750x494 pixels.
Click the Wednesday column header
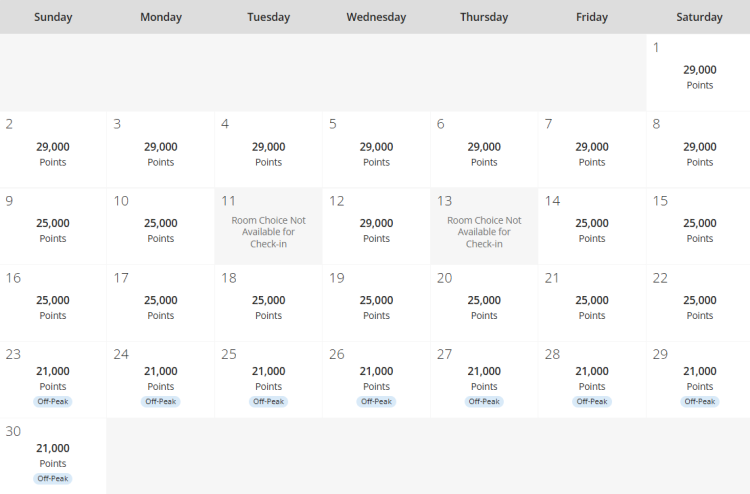tap(376, 17)
